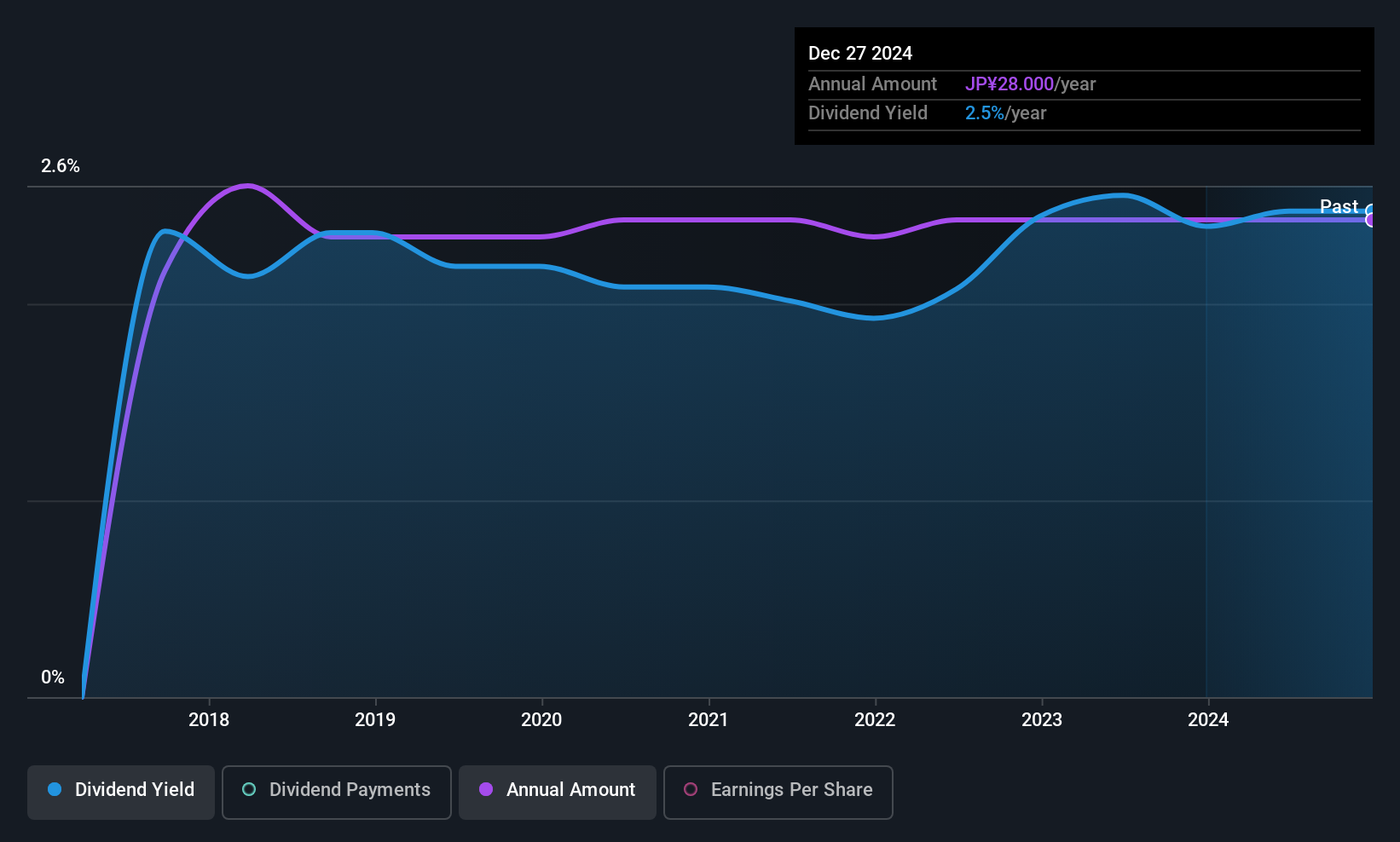Click the pink Earnings Per Share circle
Viewport: 1400px width, 842px height.
691,789
